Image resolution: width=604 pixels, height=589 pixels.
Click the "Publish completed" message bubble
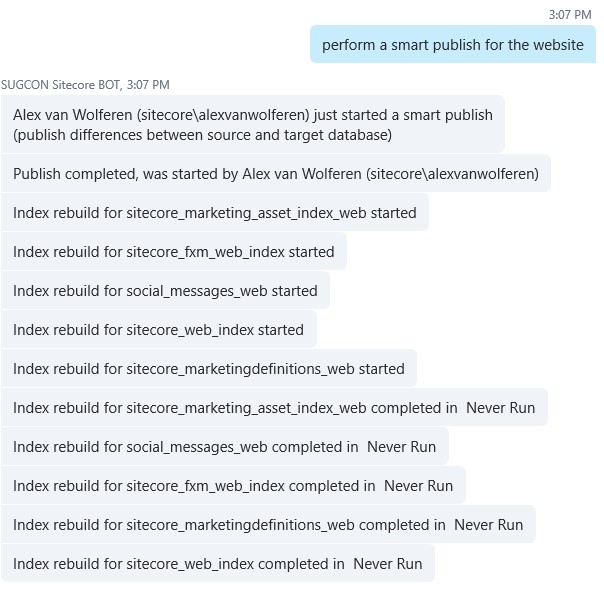pyautogui.click(x=275, y=174)
